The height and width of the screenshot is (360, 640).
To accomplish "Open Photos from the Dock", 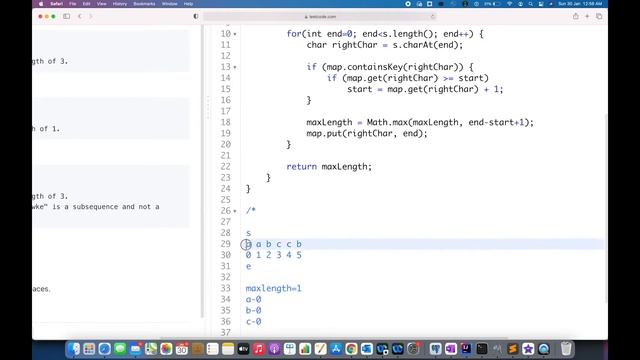I will (166, 349).
